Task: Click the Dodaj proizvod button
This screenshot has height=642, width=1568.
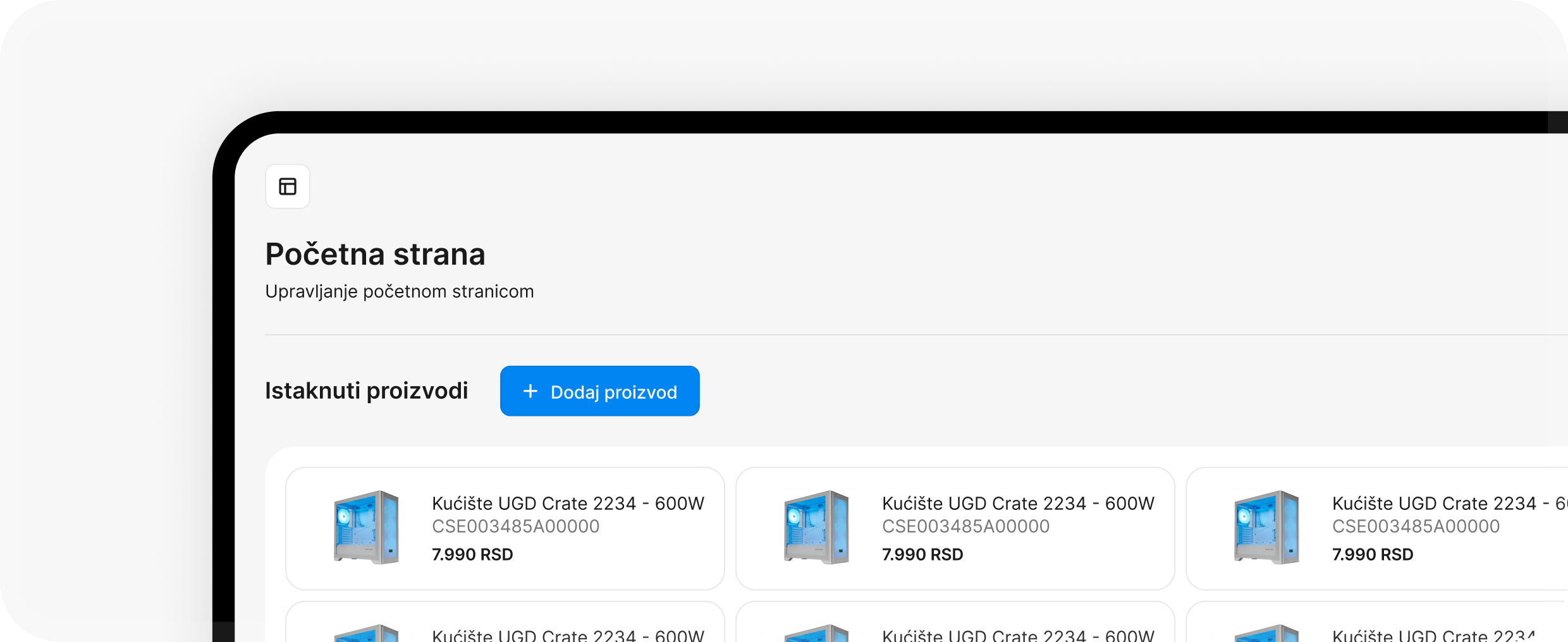Action: point(599,391)
